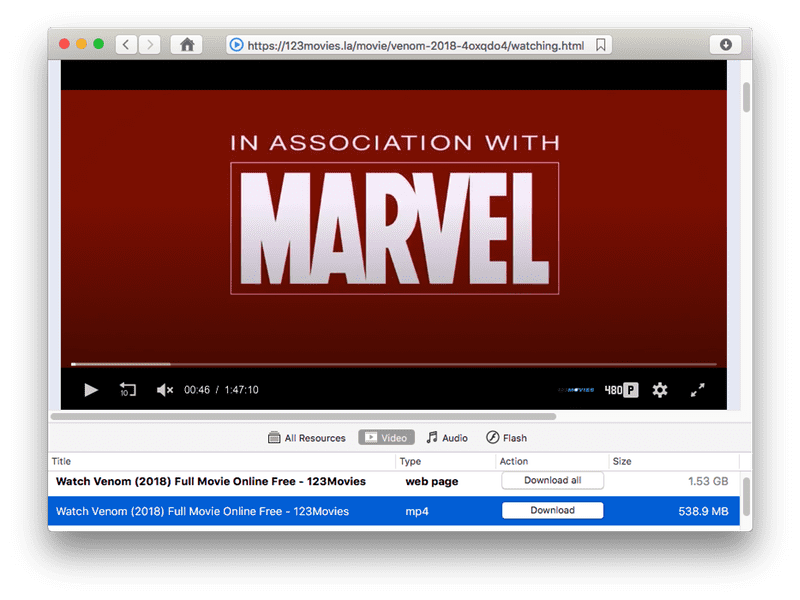Toggle the 480P quality indicator

(616, 390)
